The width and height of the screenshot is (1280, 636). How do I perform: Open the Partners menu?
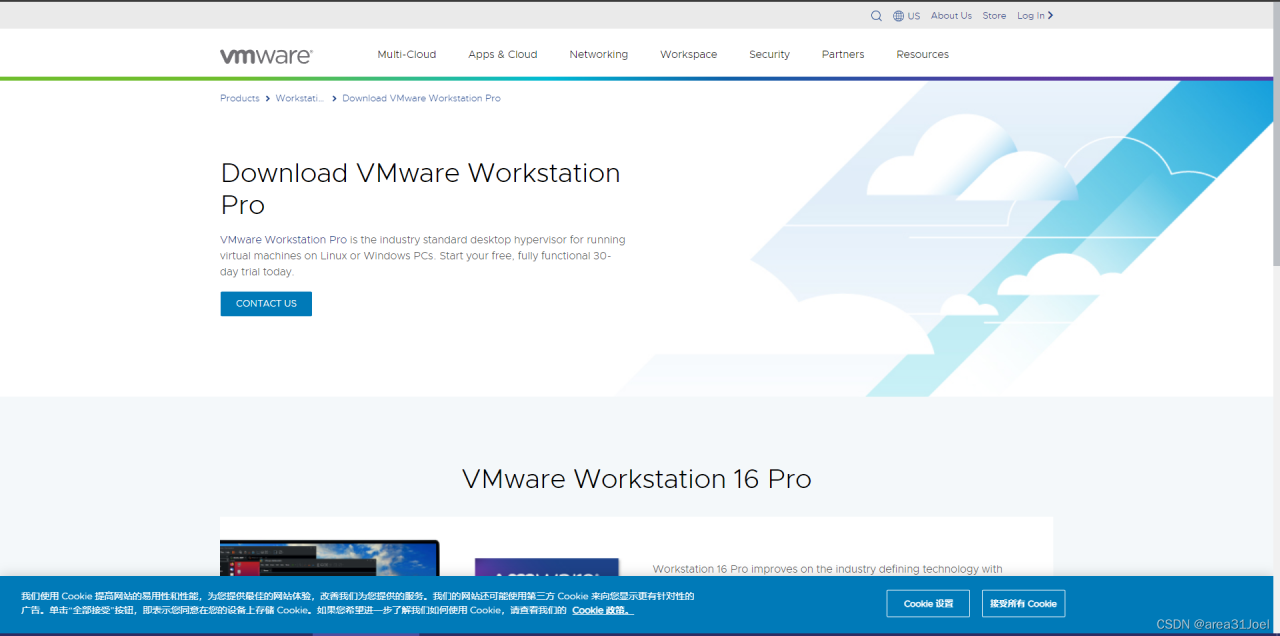click(843, 55)
